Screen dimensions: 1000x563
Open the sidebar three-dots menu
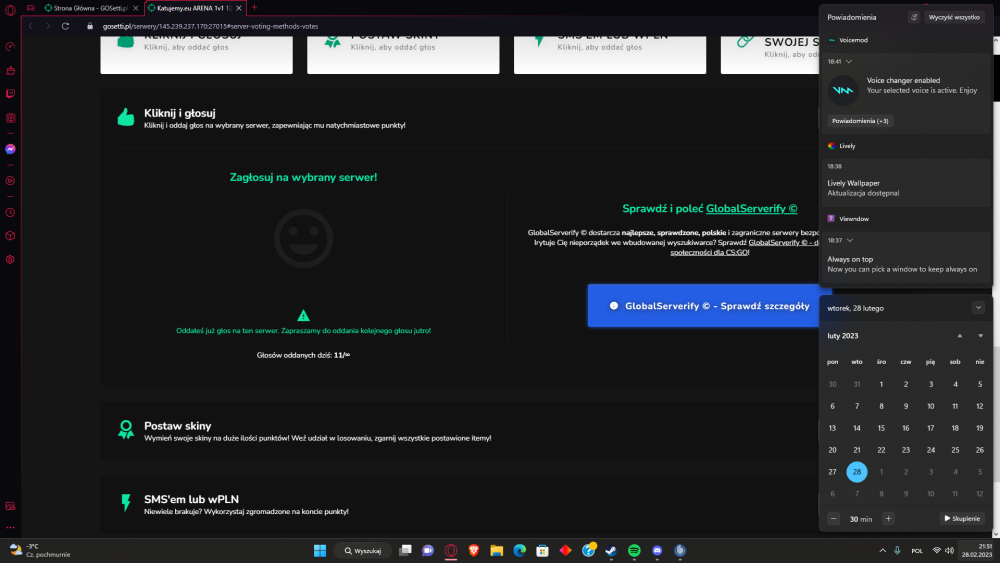pos(10,527)
